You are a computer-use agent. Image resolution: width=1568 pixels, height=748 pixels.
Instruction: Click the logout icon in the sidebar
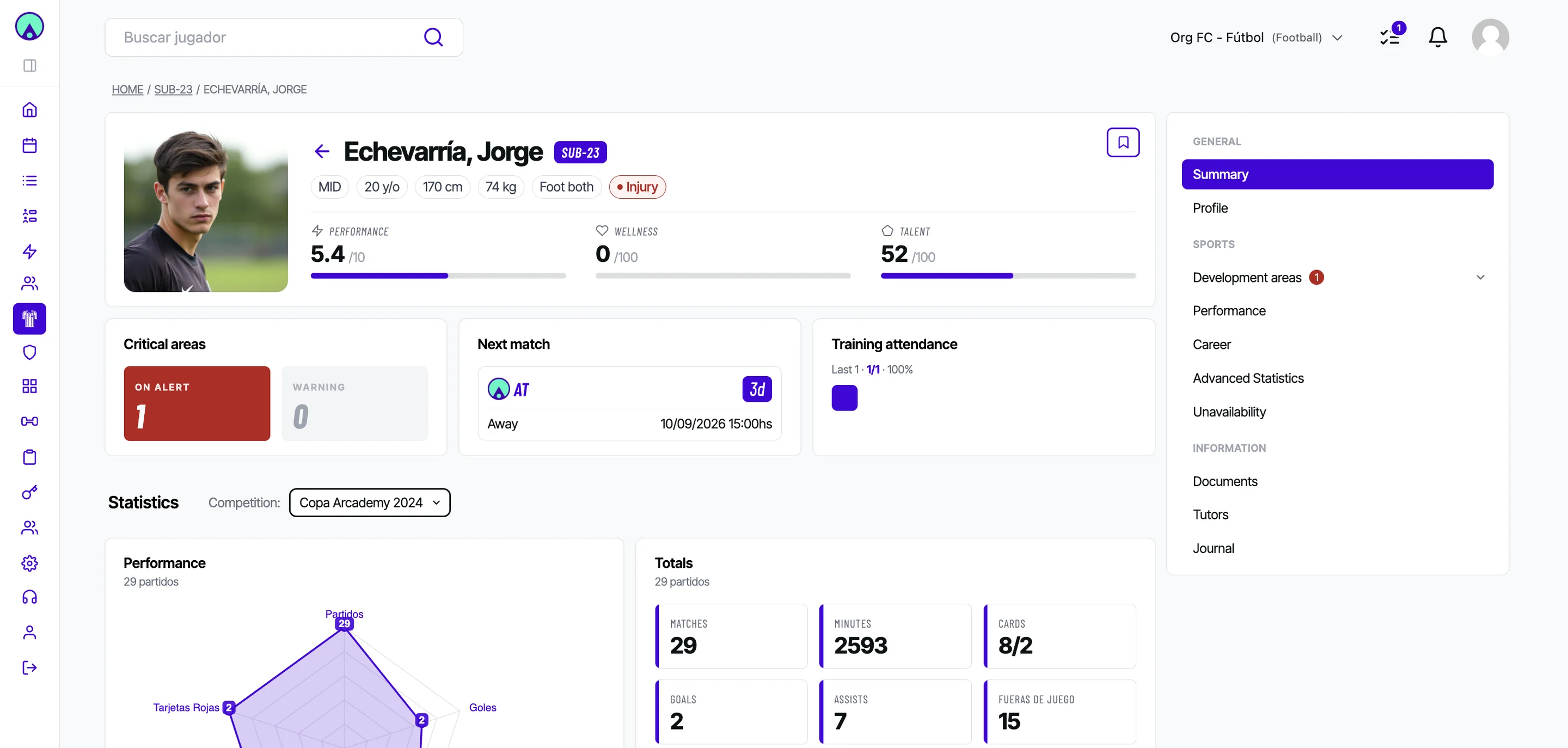coord(29,667)
